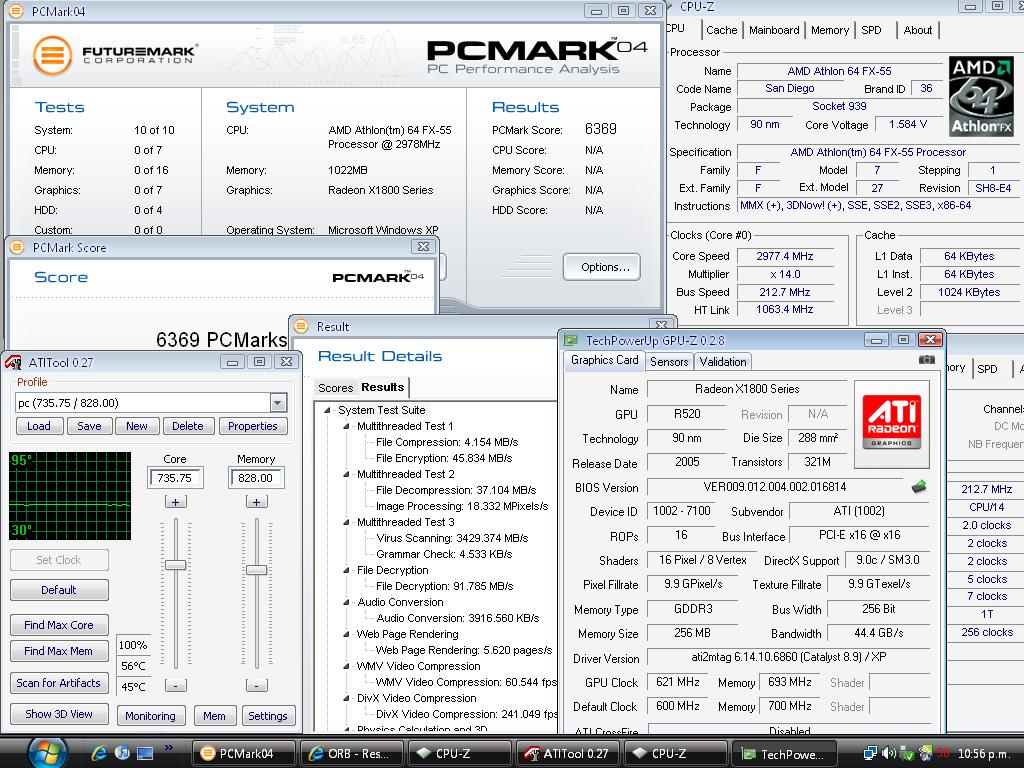Click Find Max Mem button
The height and width of the screenshot is (768, 1024).
tap(59, 651)
